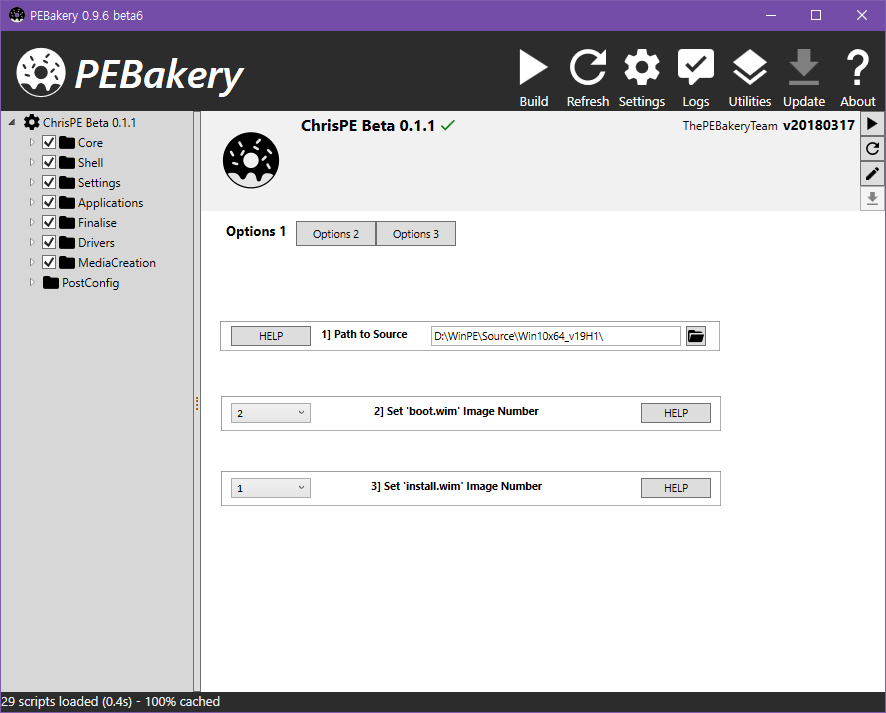
Task: Click the PostConfig folder icon
Action: coord(51,282)
